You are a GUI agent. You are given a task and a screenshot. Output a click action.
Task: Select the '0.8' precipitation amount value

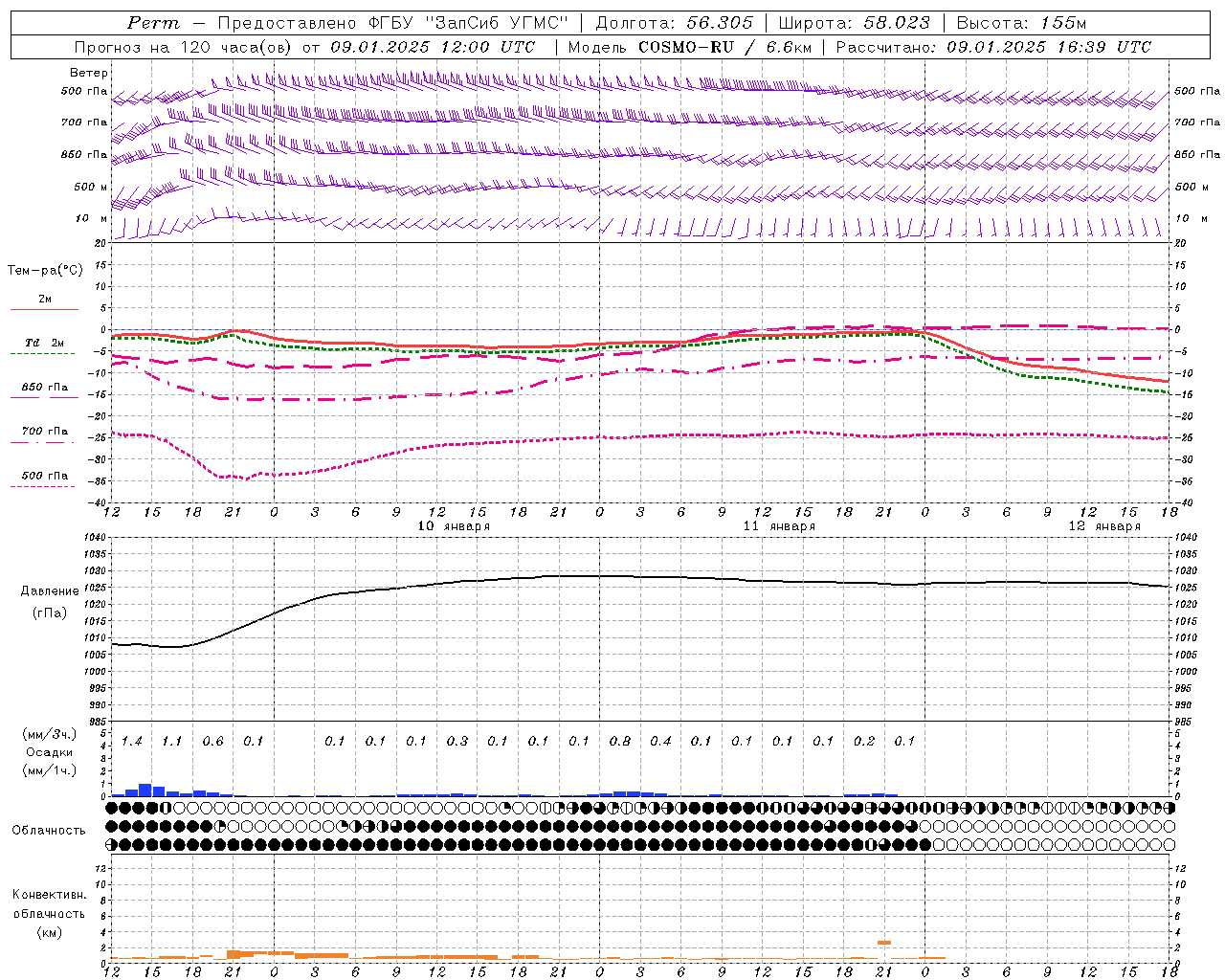tap(620, 742)
